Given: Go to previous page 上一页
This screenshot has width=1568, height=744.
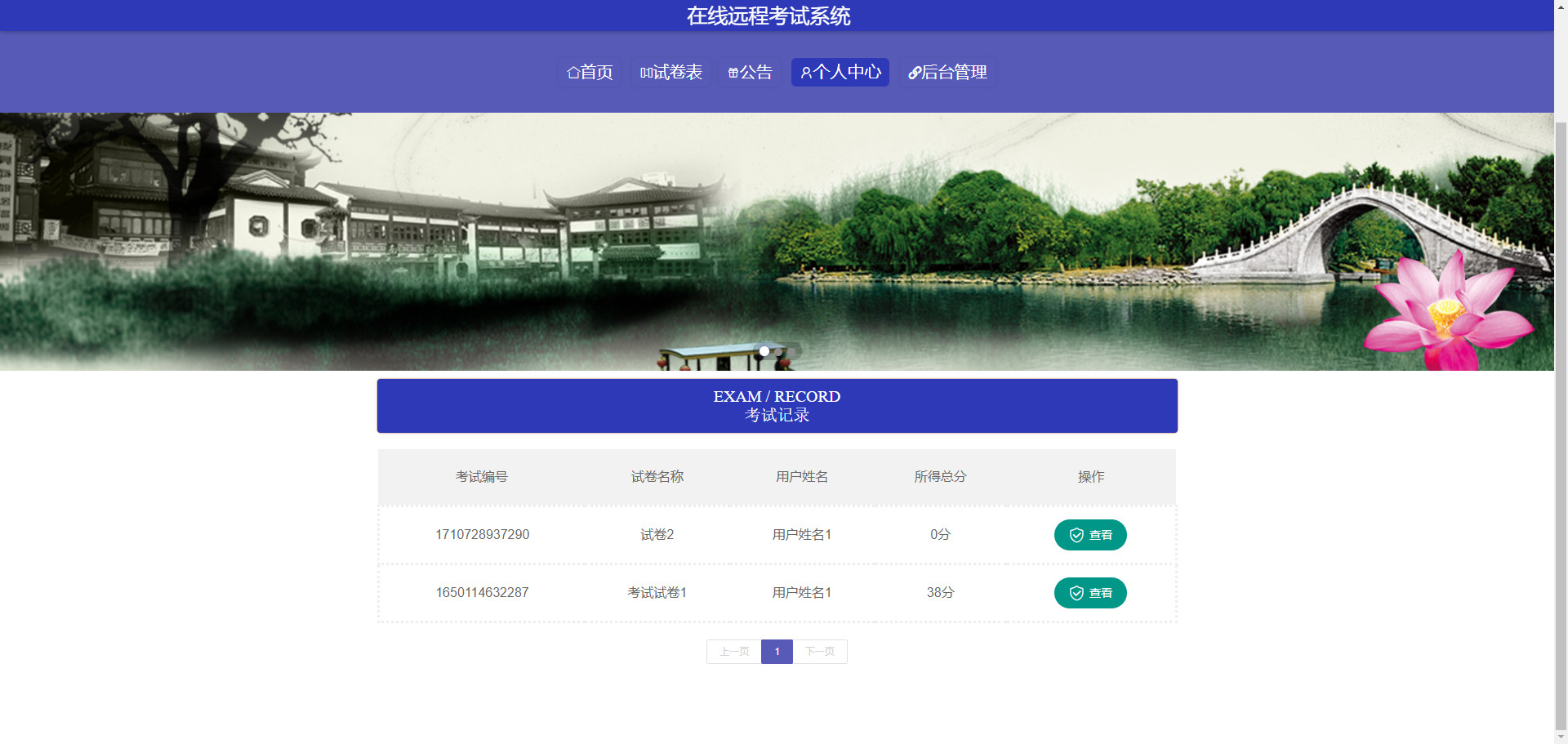Looking at the screenshot, I should click(734, 652).
